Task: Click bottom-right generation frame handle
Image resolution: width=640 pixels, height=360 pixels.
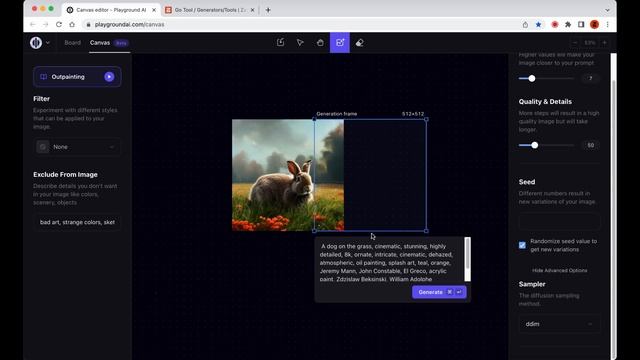Action: click(427, 231)
